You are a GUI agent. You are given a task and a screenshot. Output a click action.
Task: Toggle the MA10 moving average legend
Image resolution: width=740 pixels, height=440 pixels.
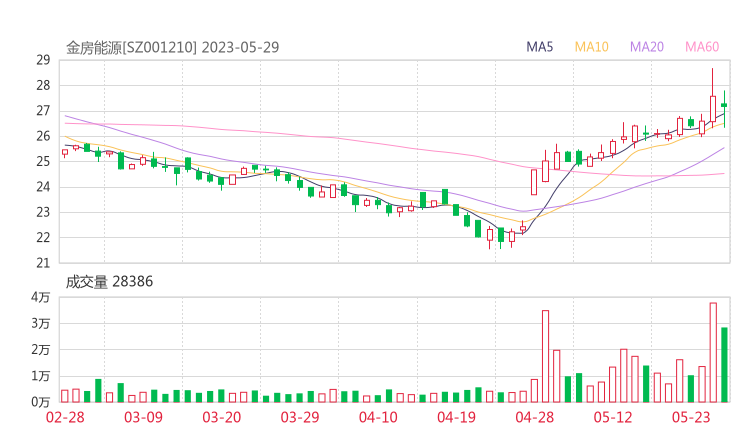point(591,47)
